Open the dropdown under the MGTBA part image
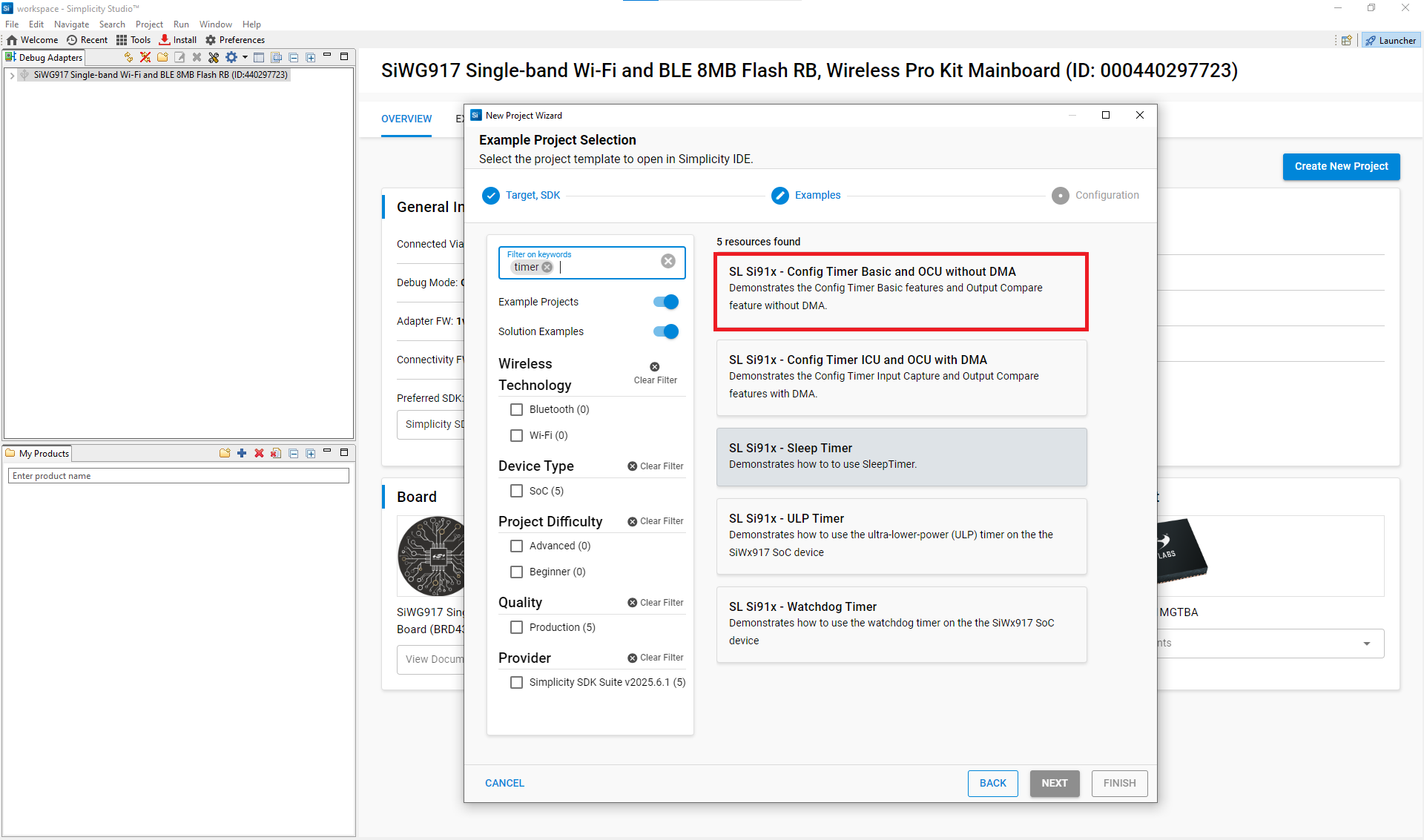Viewport: 1424px width, 840px height. 1366,644
